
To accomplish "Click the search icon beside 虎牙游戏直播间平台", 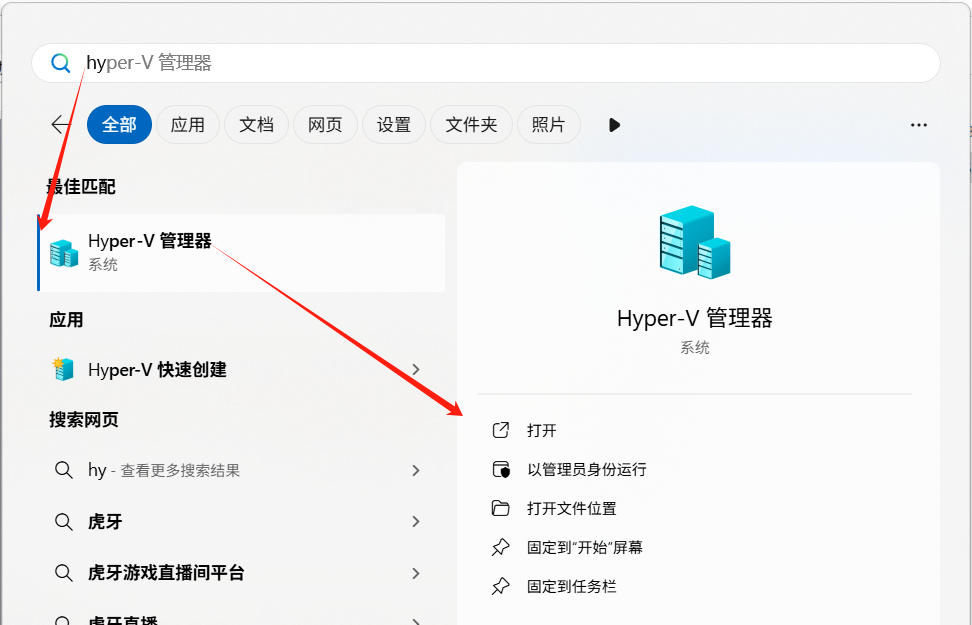I will (x=64, y=572).
